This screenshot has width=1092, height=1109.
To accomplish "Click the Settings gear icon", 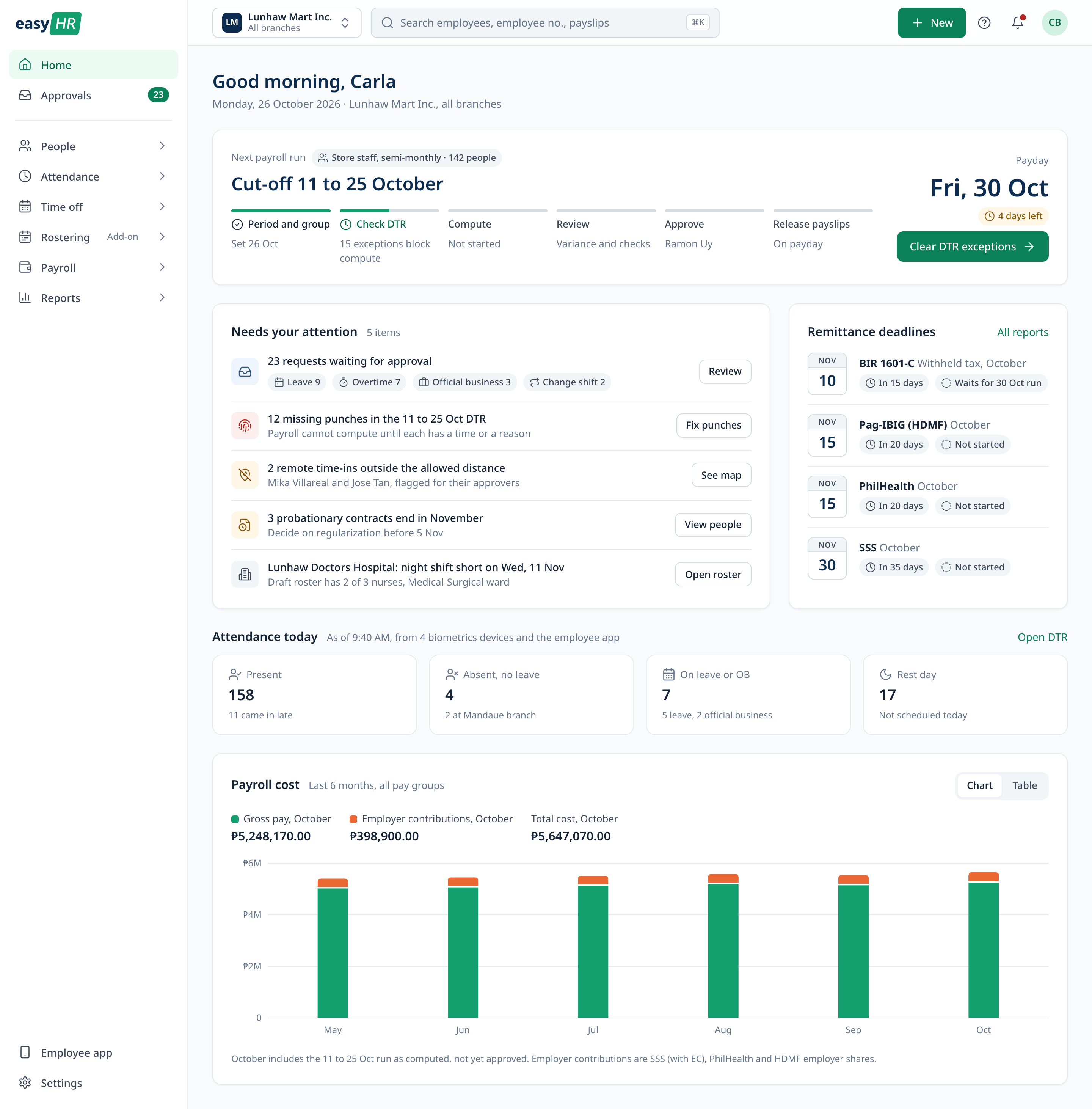I will pos(25,1082).
